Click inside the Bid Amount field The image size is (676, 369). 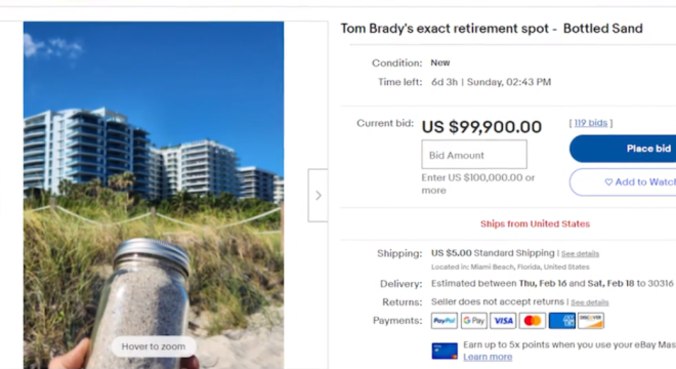(x=474, y=154)
